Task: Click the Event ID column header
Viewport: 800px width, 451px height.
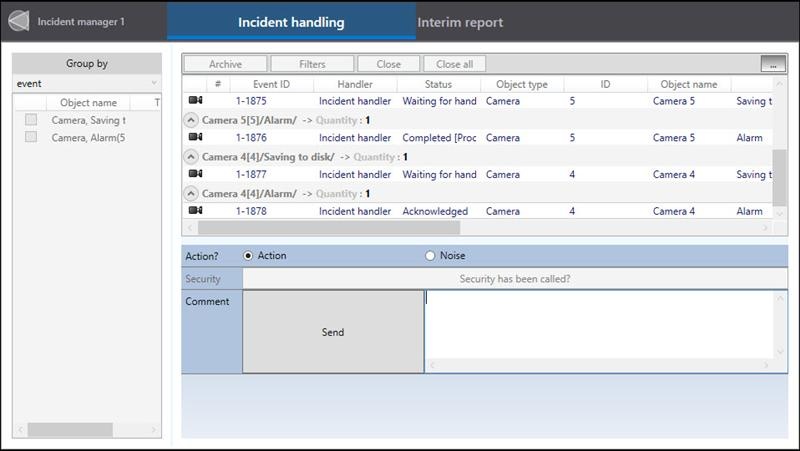Action: [x=271, y=84]
